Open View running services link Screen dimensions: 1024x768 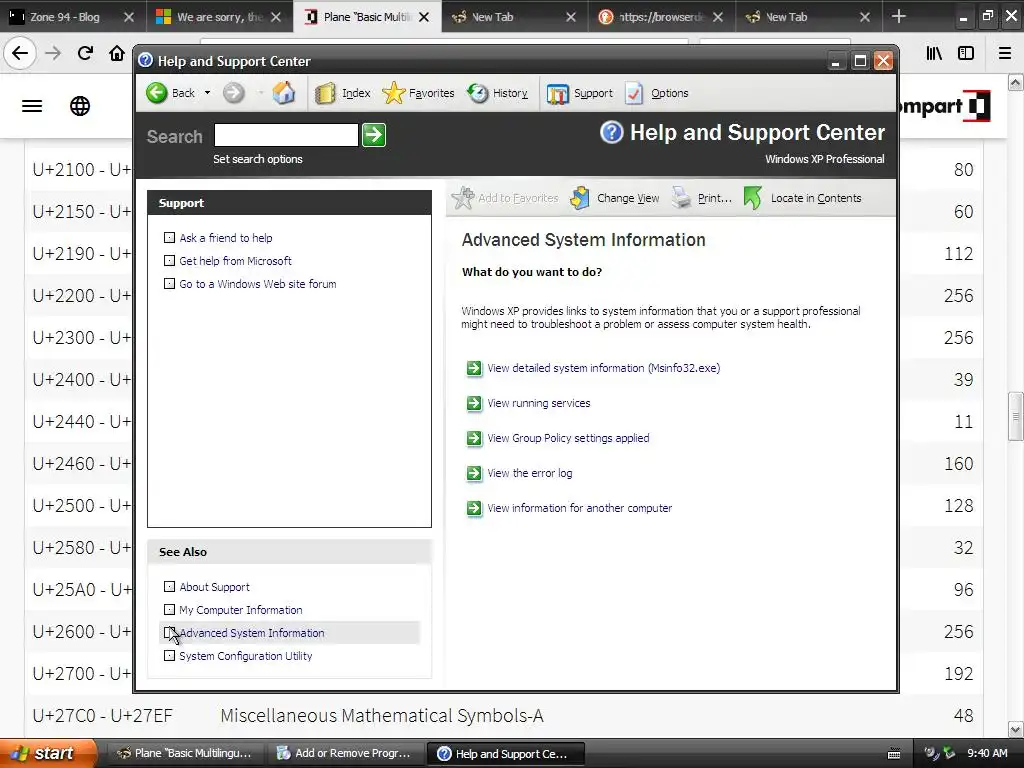pyautogui.click(x=539, y=404)
